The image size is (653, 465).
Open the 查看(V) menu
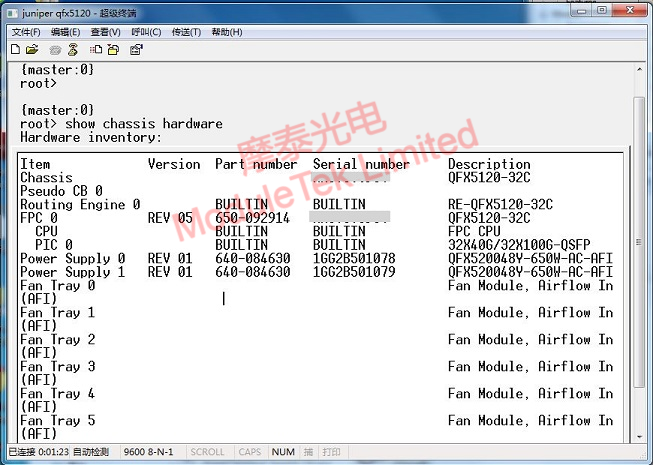click(105, 32)
